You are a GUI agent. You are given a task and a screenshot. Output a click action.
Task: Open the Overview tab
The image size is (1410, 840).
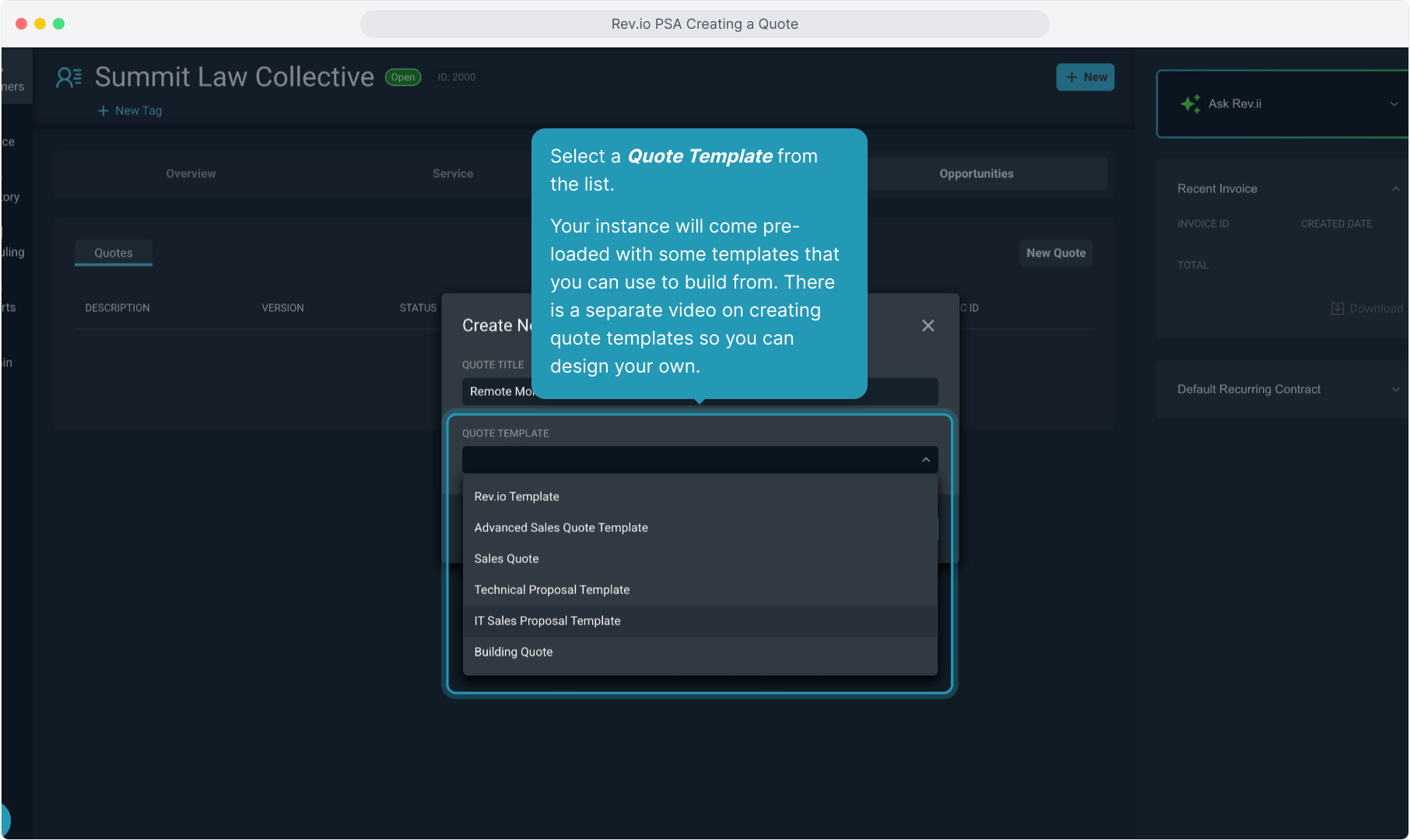point(191,173)
